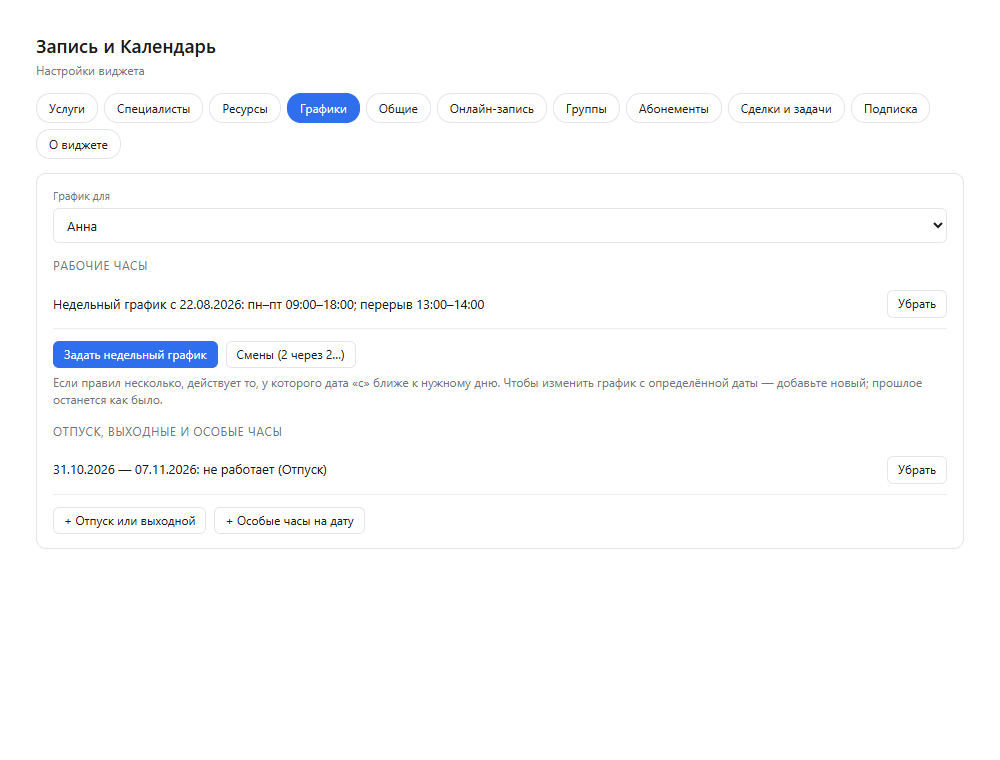Switch to the Онлайн-запись tab
This screenshot has width=1000, height=760.
click(x=492, y=108)
